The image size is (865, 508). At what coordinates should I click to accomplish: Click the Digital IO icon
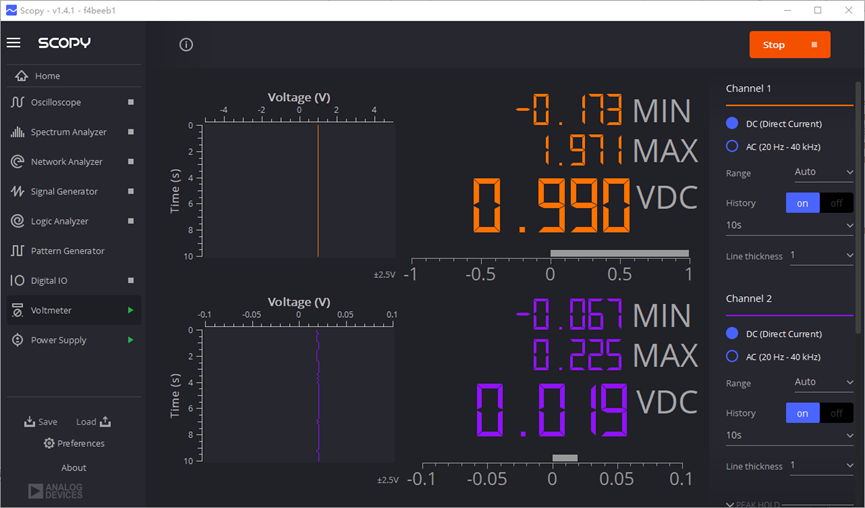18,281
